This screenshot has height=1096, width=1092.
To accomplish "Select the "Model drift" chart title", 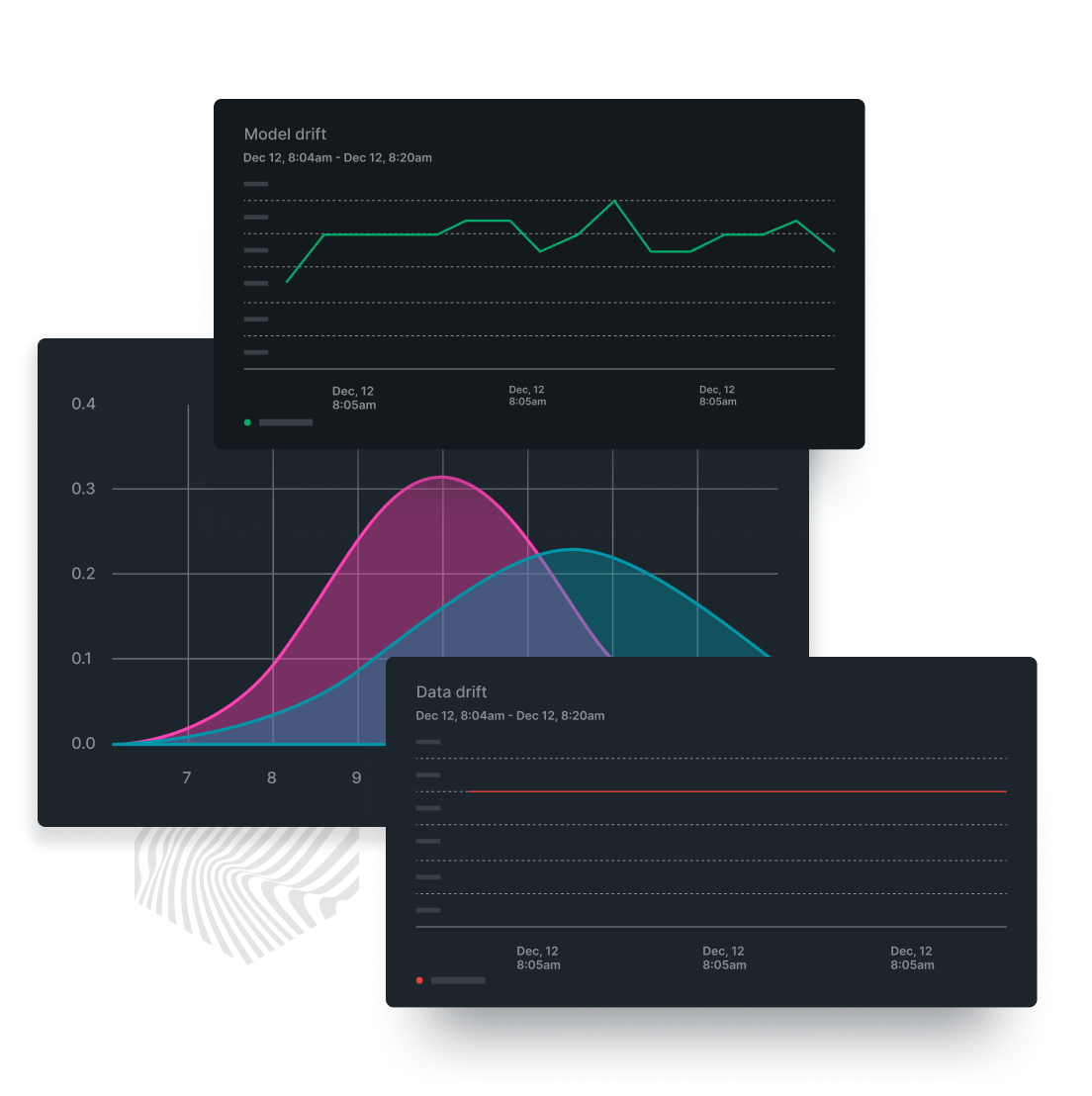I will [x=285, y=135].
